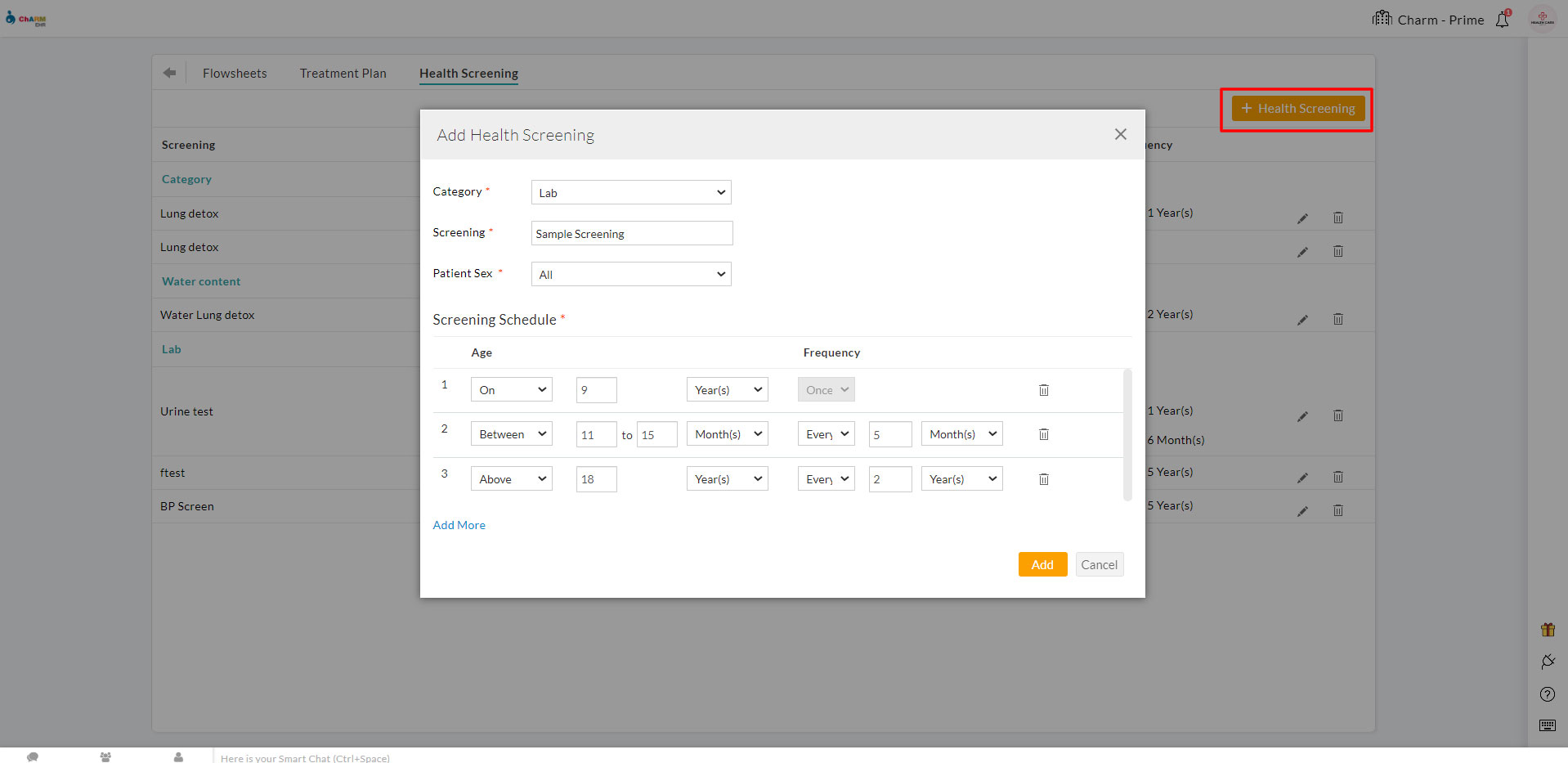Image resolution: width=1568 pixels, height=763 pixels.
Task: Delete schedule row 1 trash icon
Action: tap(1043, 390)
